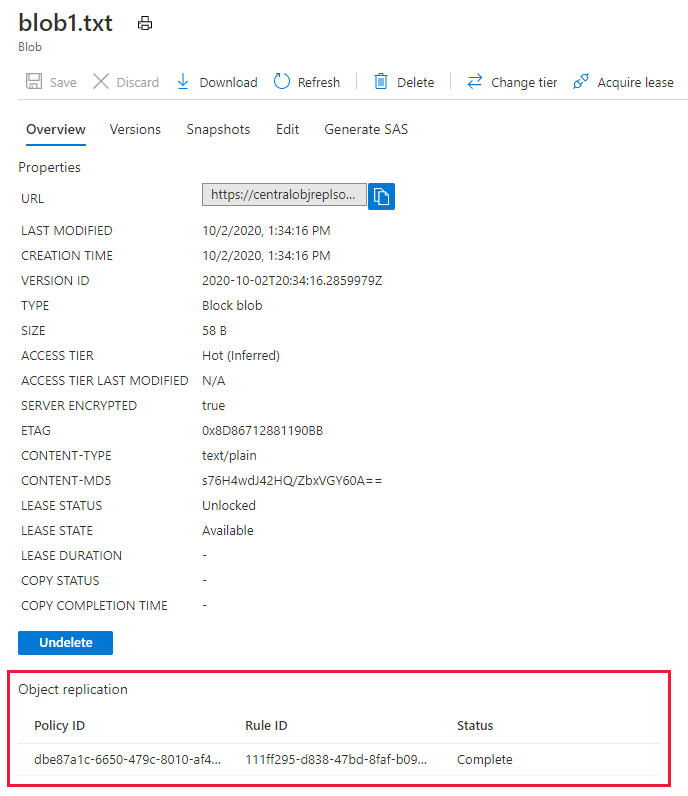Click the Access Tier Last Modified N/A value

click(213, 381)
